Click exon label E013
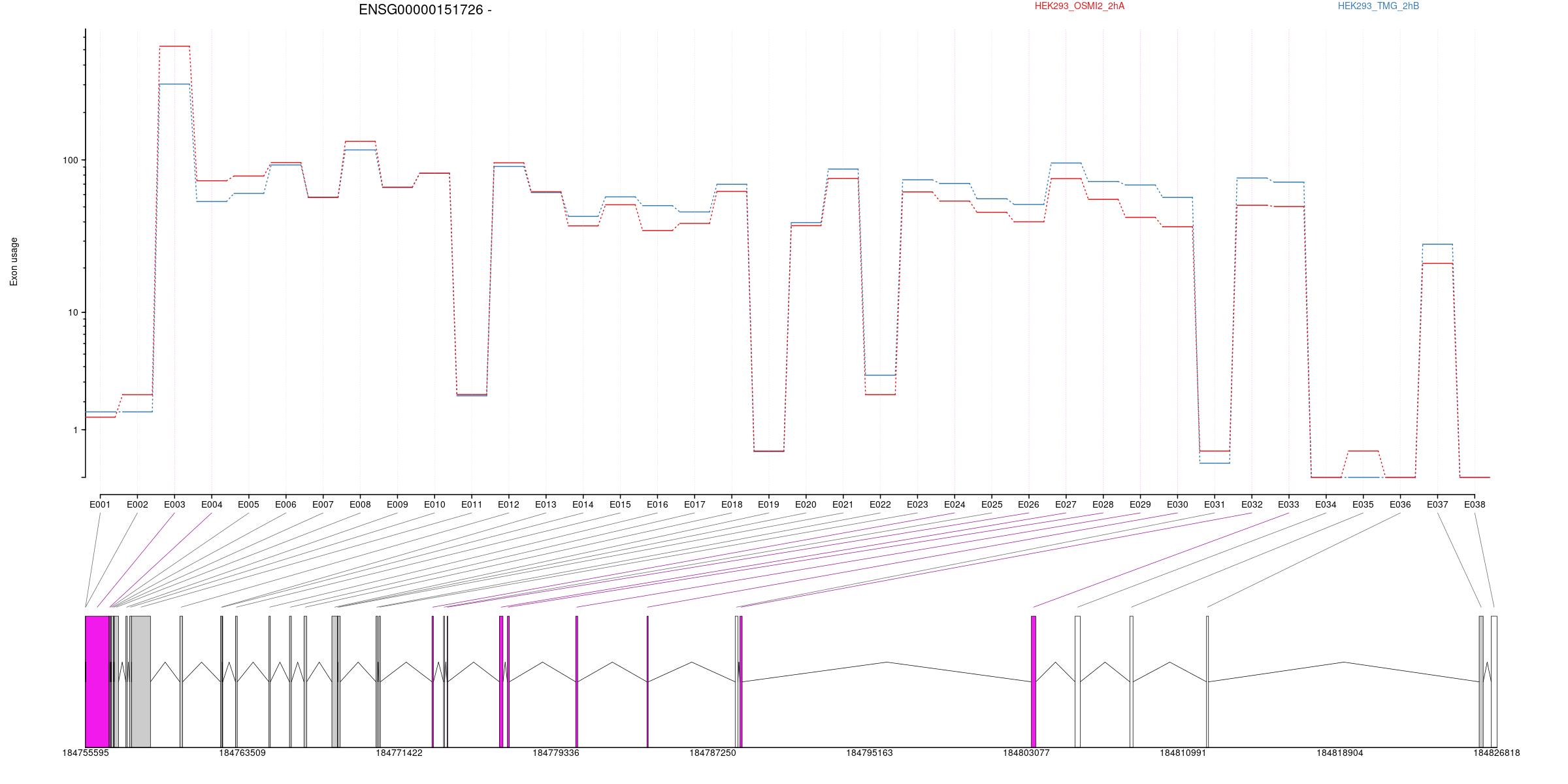This screenshot has width=1568, height=784. point(546,504)
